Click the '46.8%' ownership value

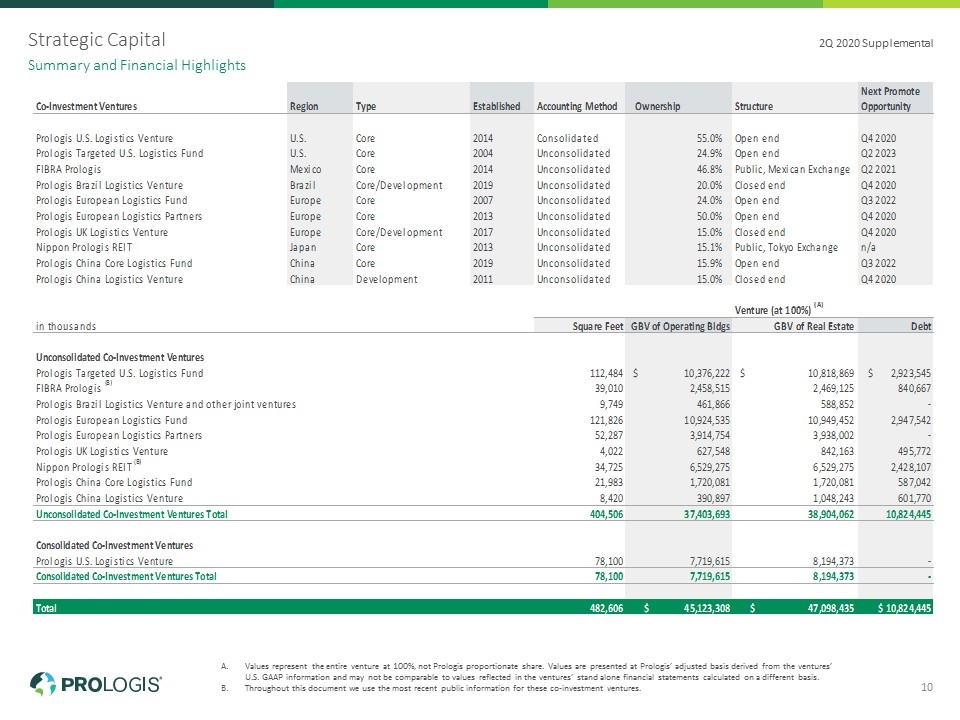(709, 170)
